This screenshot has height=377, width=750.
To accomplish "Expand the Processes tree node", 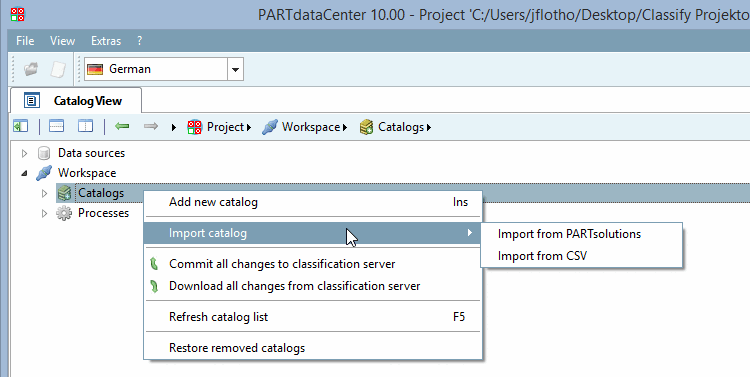I will click(44, 213).
